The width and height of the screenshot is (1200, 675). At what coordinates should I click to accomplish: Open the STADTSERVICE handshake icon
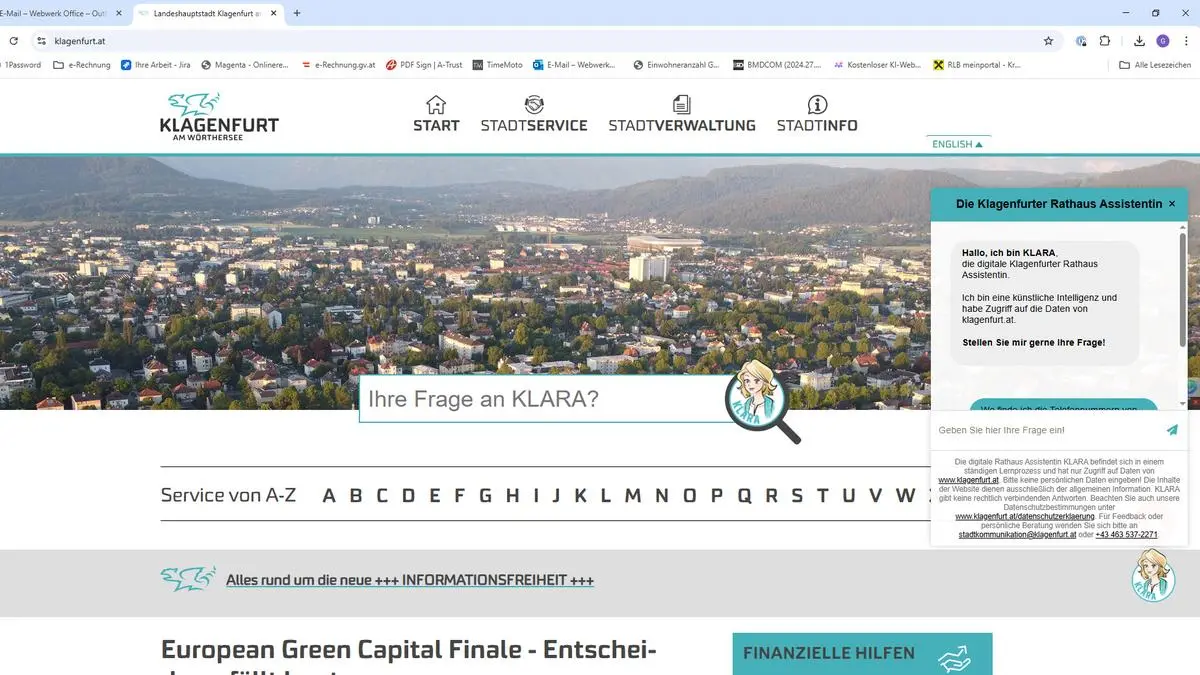(x=534, y=104)
